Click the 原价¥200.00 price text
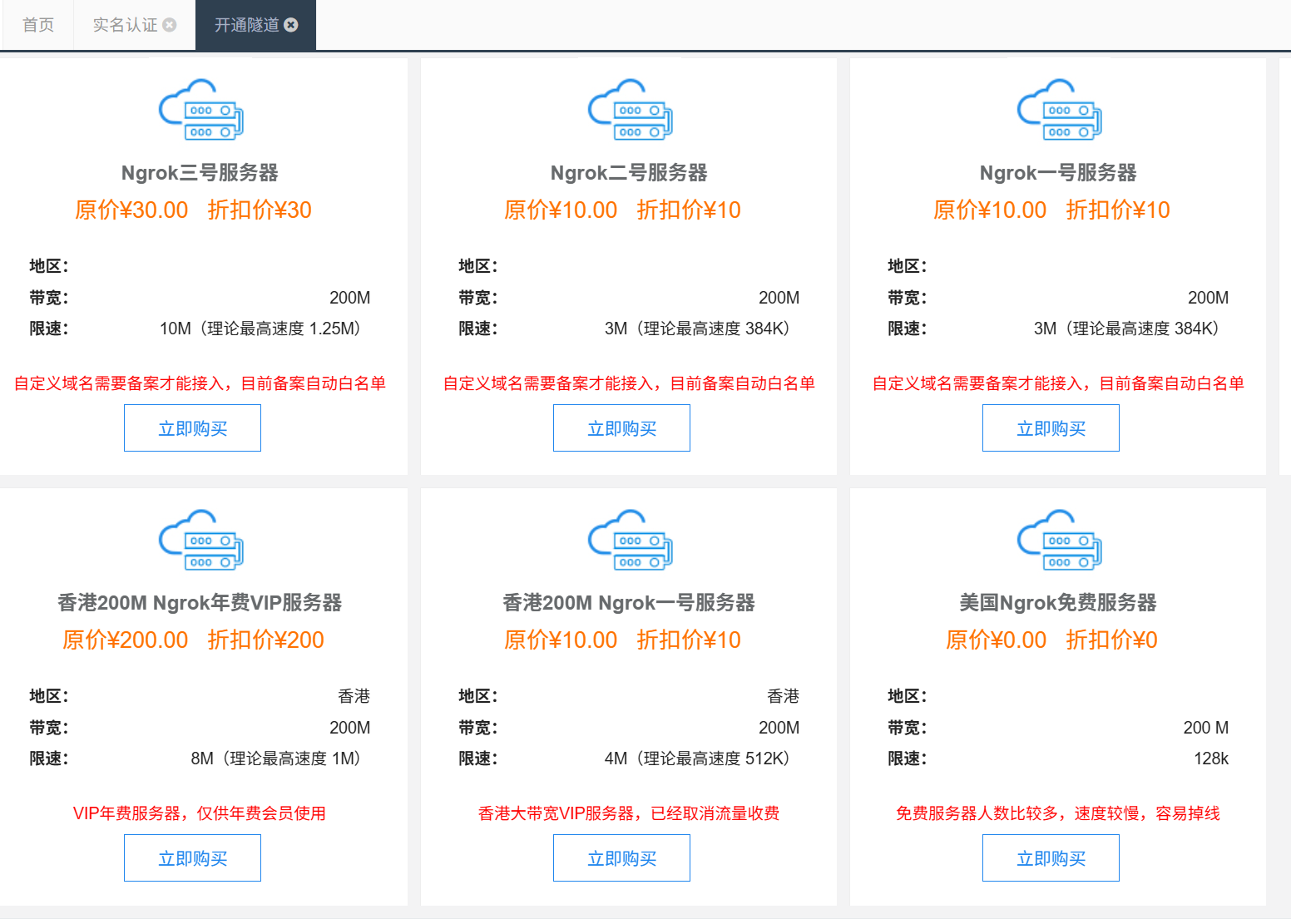This screenshot has height=924, width=1291. click(125, 640)
